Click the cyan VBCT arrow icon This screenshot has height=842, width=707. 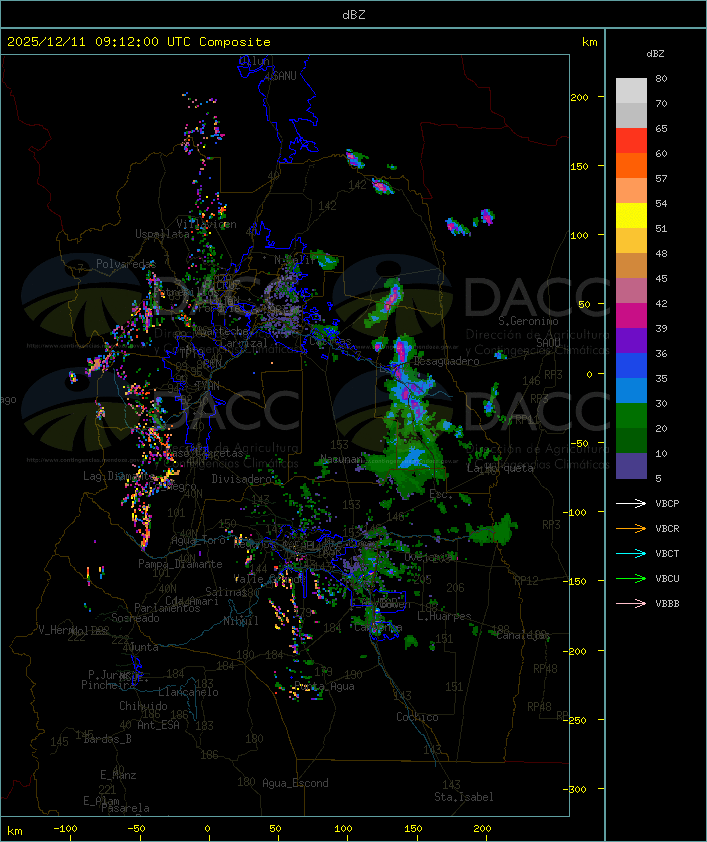pyautogui.click(x=631, y=553)
